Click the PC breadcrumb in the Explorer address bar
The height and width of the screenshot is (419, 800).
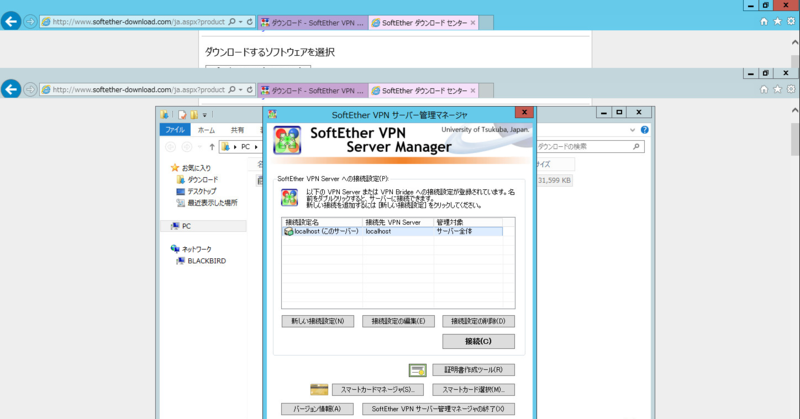245,147
